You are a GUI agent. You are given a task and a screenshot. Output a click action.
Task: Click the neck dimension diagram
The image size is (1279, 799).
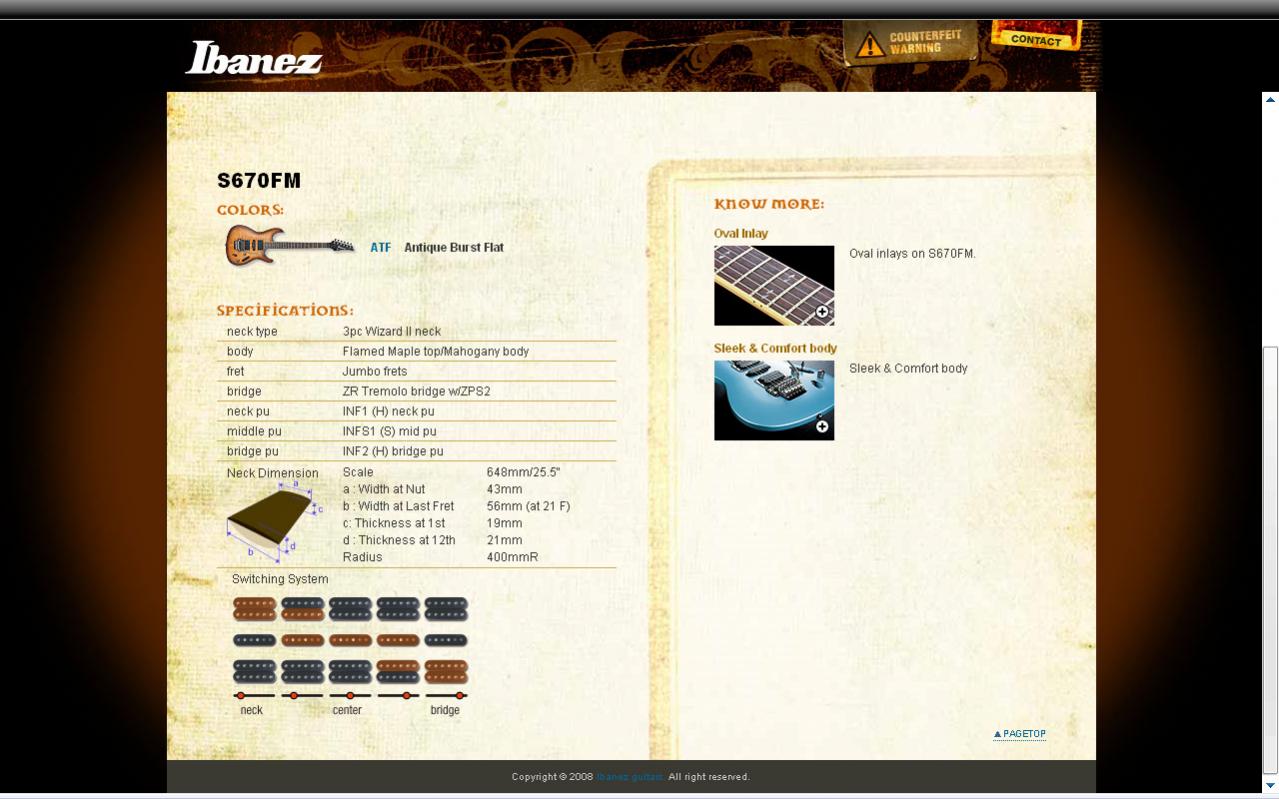pyautogui.click(x=274, y=523)
